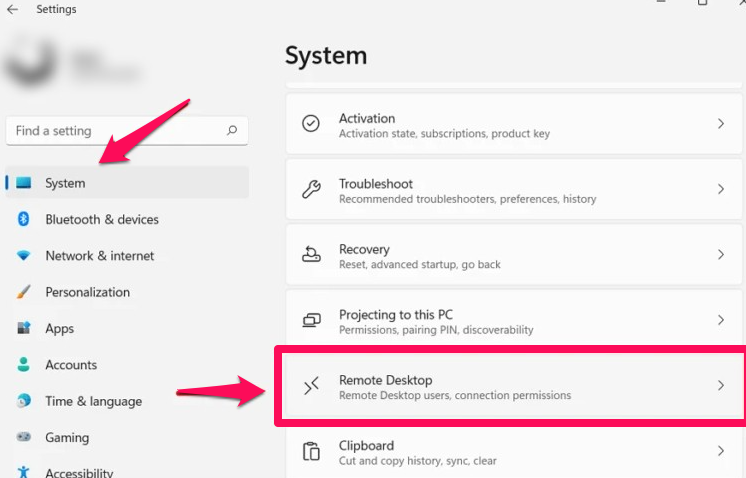The image size is (746, 478).
Task: Open the Recovery settings page
Action: click(514, 254)
